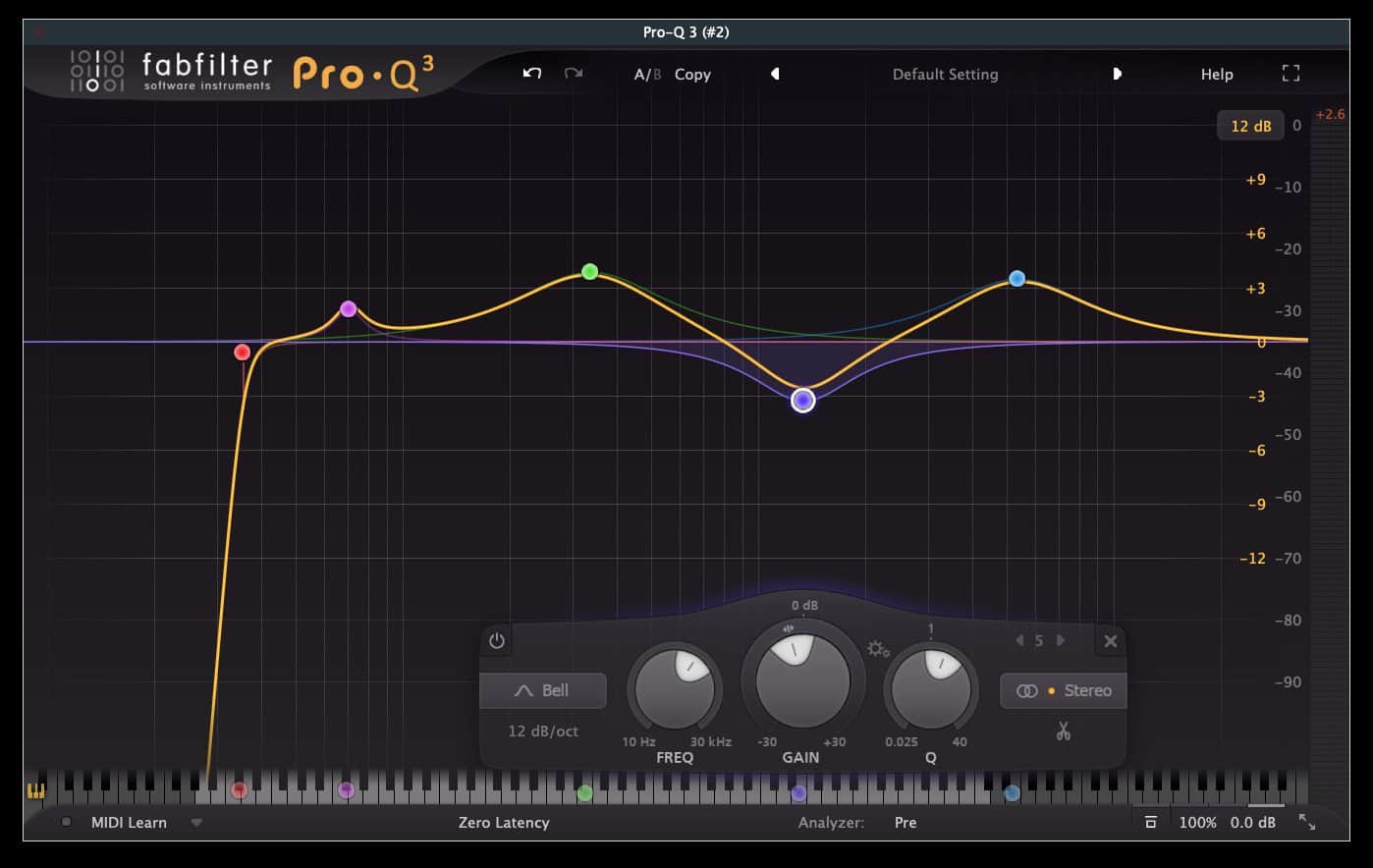The width and height of the screenshot is (1373, 868).
Task: Change the 12 dB display range control
Action: coord(1250,125)
